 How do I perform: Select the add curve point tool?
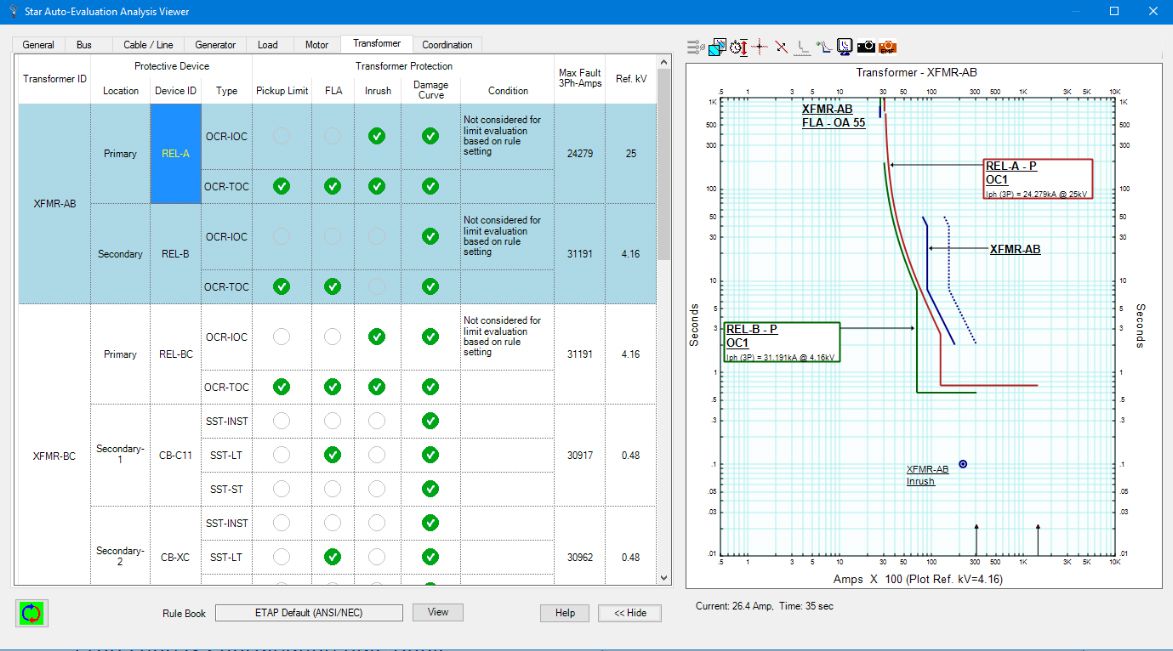[826, 46]
